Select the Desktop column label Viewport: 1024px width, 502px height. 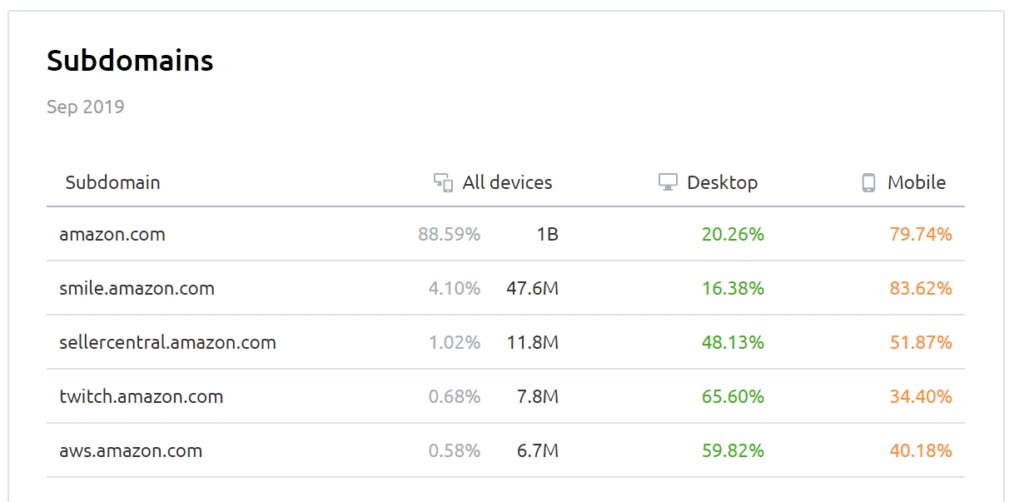coord(722,183)
